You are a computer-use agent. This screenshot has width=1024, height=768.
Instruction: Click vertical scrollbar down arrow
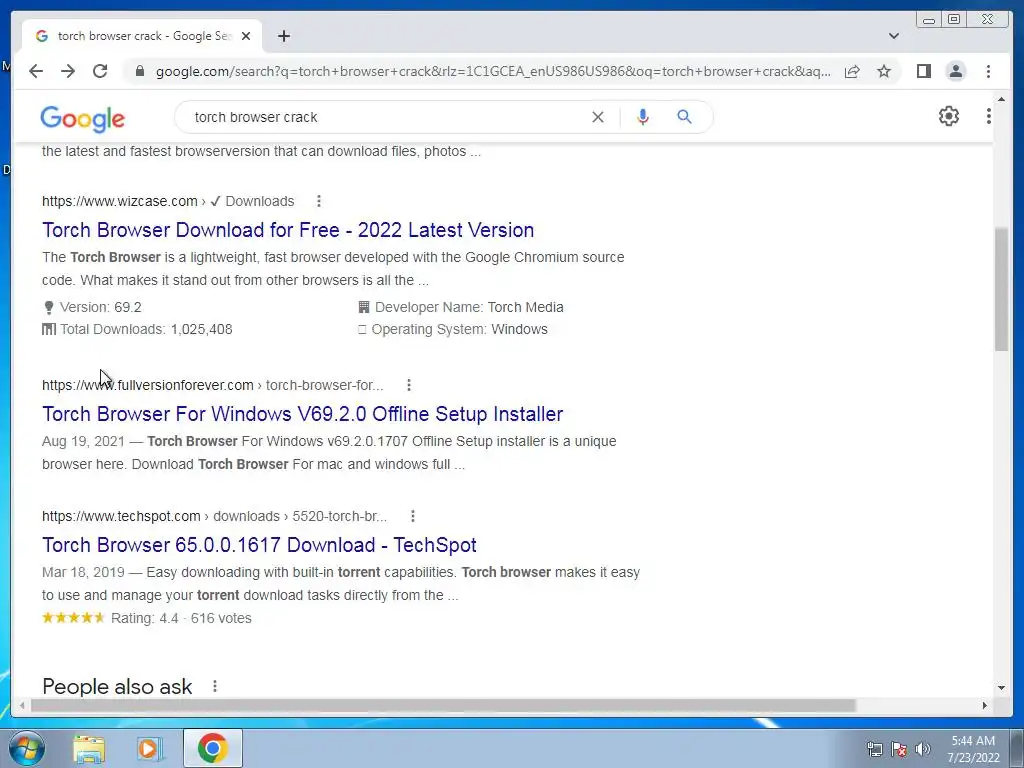pos(1001,688)
